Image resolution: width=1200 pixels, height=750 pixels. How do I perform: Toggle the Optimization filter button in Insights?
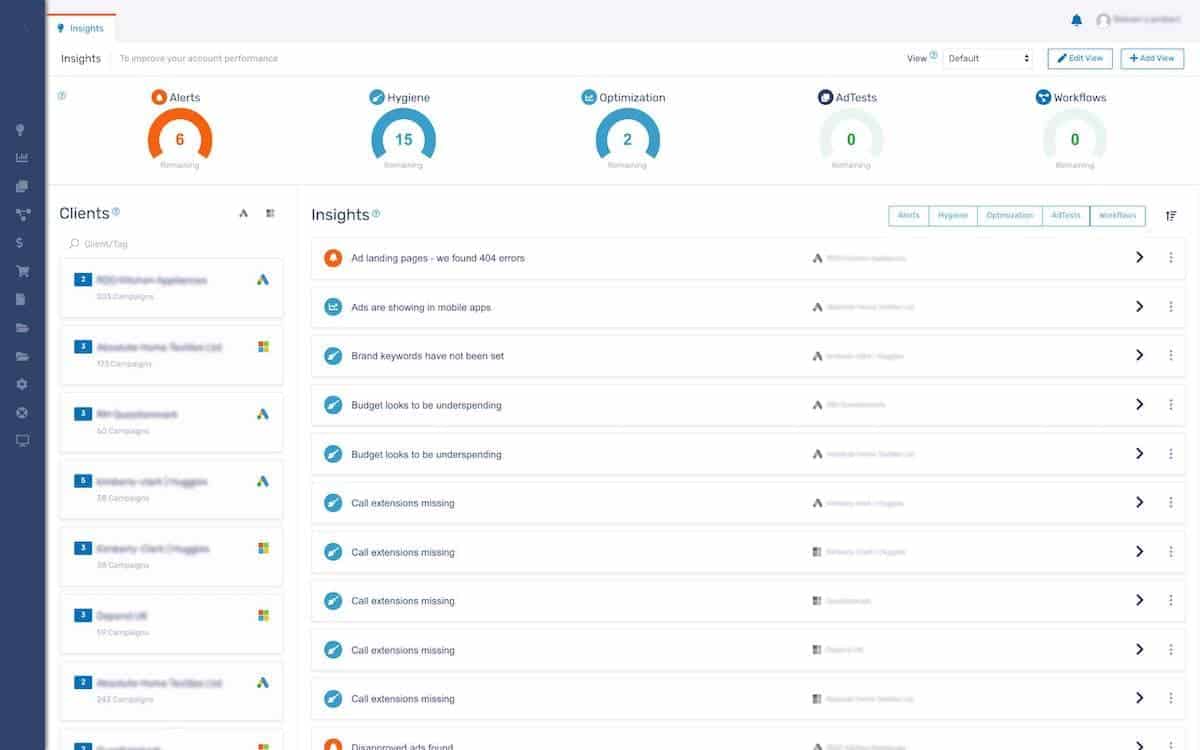[1010, 215]
